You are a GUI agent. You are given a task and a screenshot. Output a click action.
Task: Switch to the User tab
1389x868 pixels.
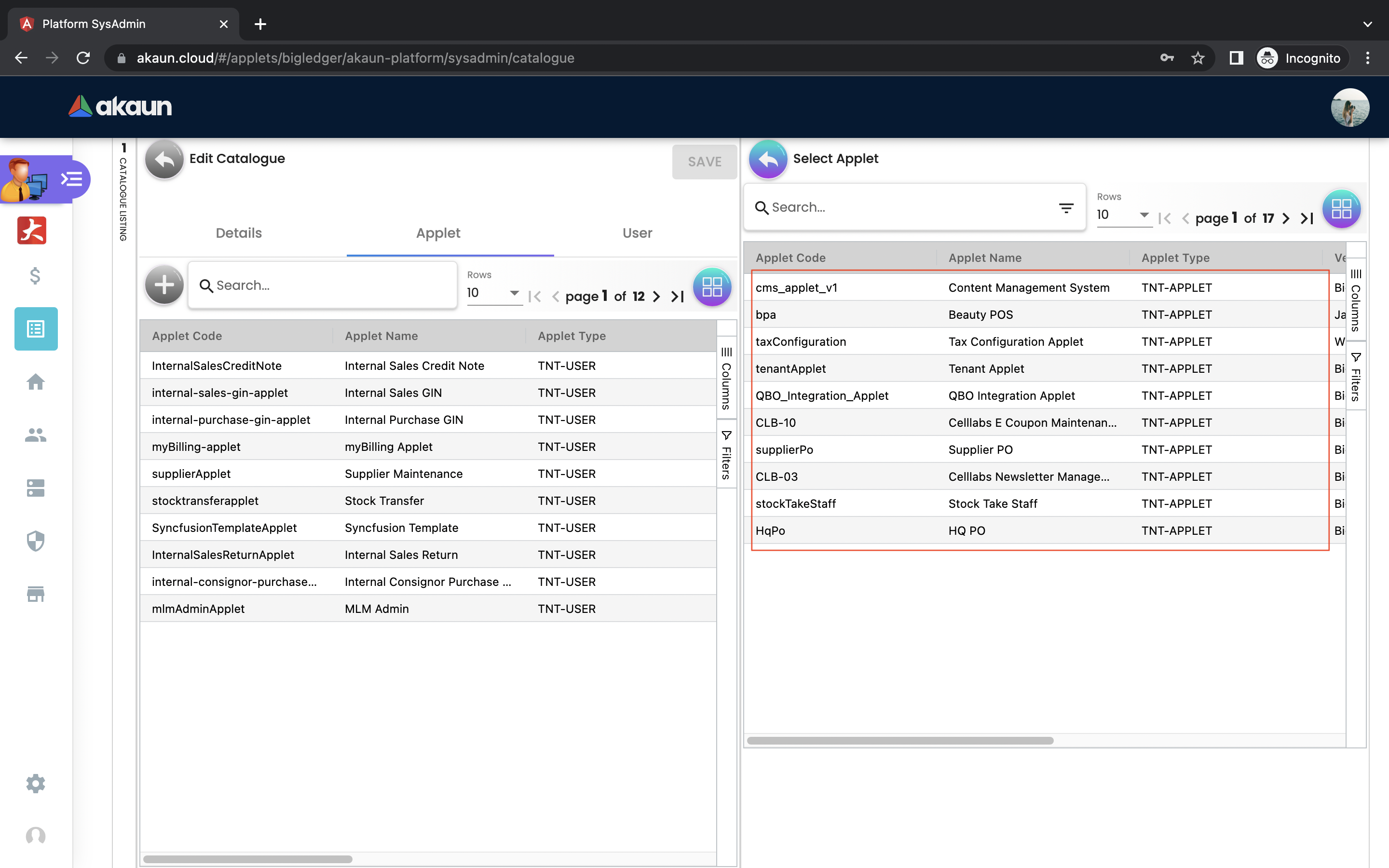pyautogui.click(x=637, y=233)
